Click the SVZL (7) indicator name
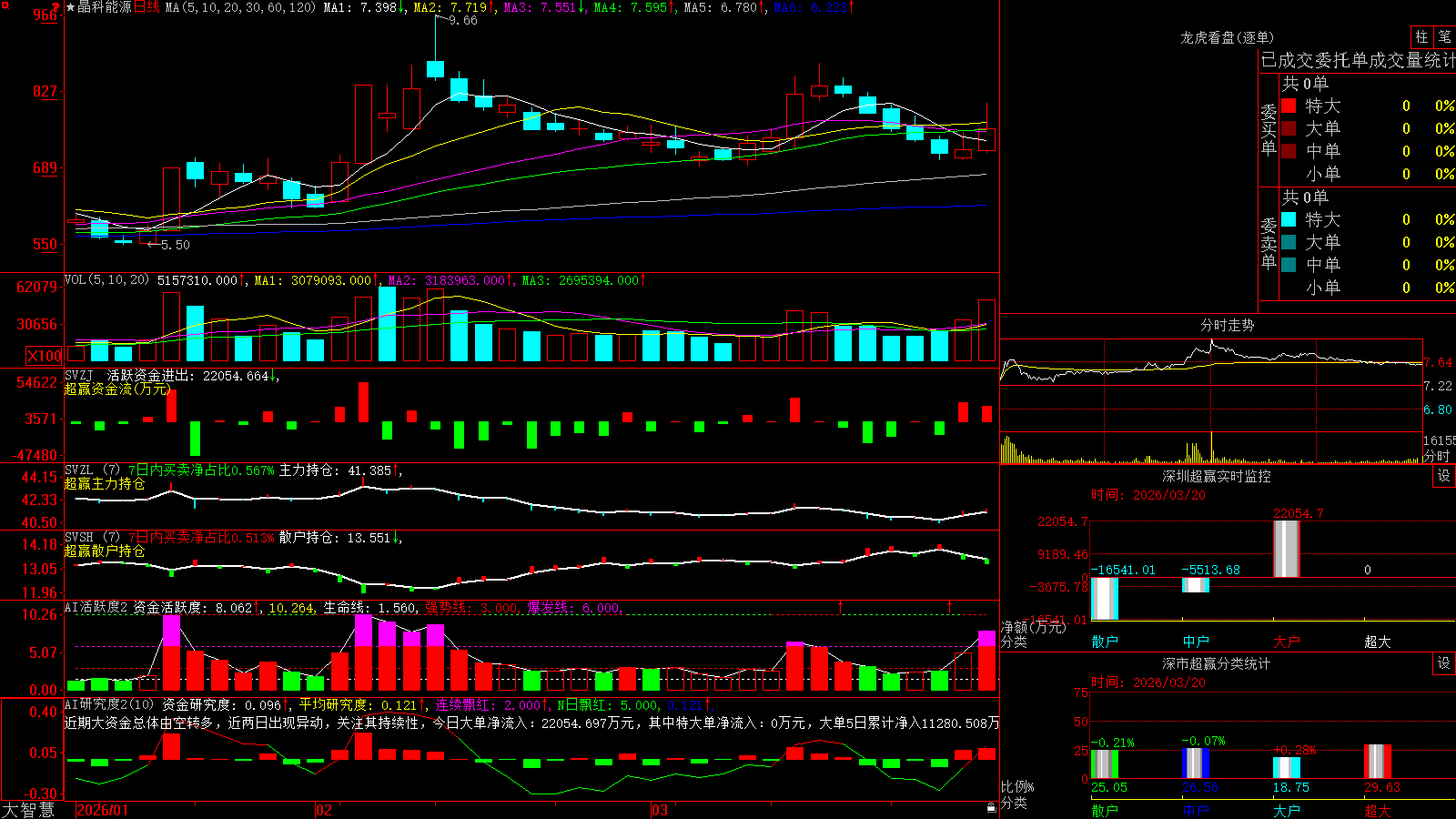Image resolution: width=1456 pixels, height=819 pixels. tap(93, 470)
